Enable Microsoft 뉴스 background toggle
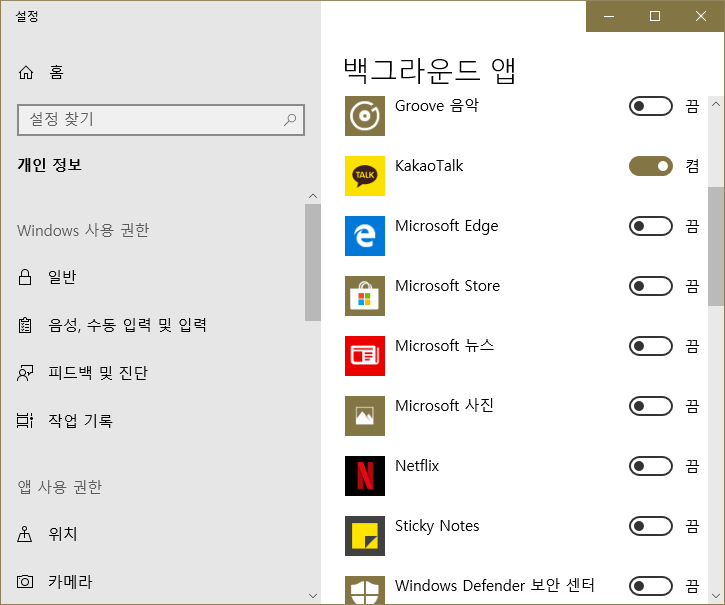The height and width of the screenshot is (605, 725). pos(651,346)
